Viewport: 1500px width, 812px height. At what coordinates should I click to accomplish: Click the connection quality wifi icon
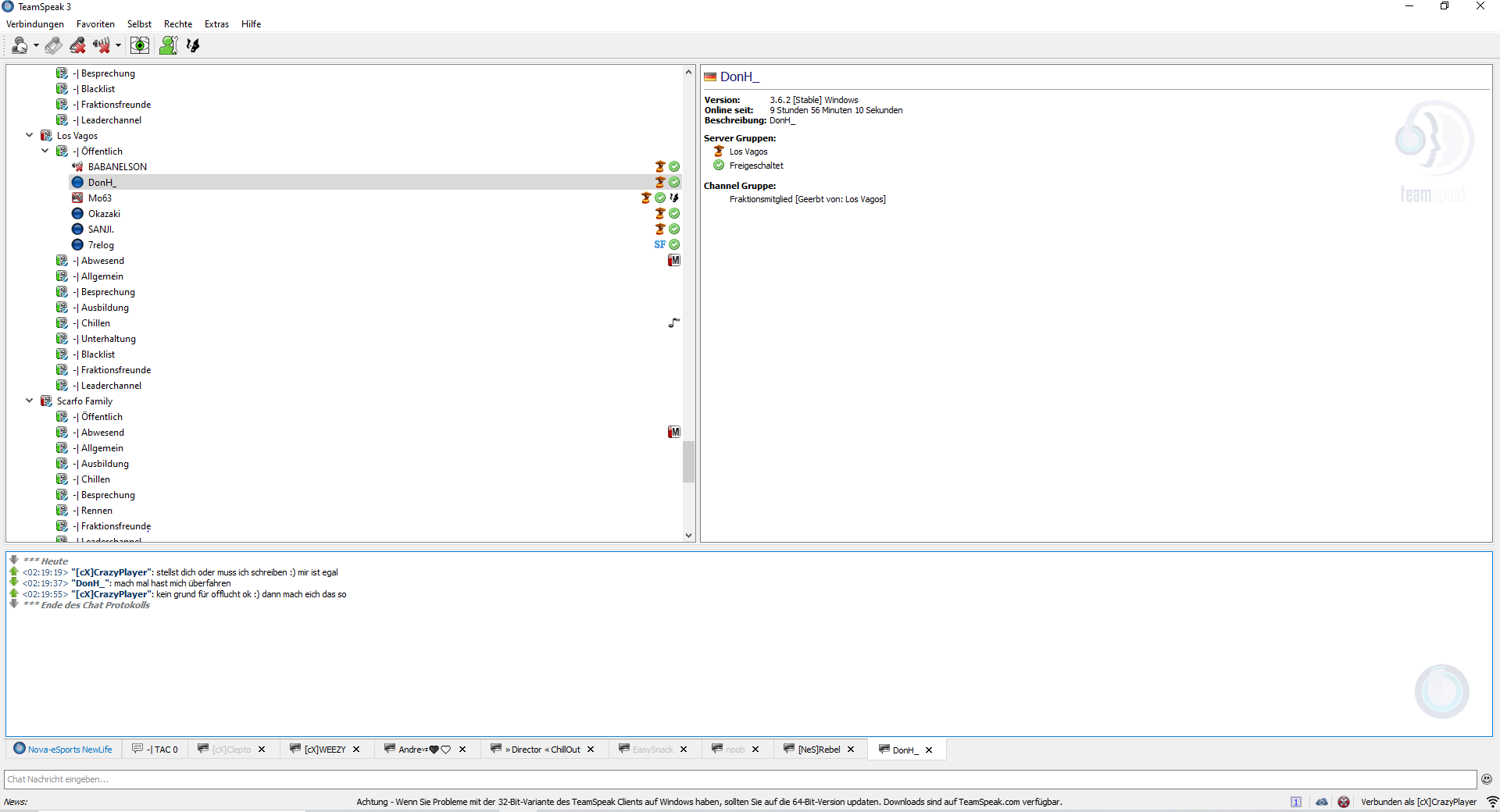click(x=1492, y=802)
